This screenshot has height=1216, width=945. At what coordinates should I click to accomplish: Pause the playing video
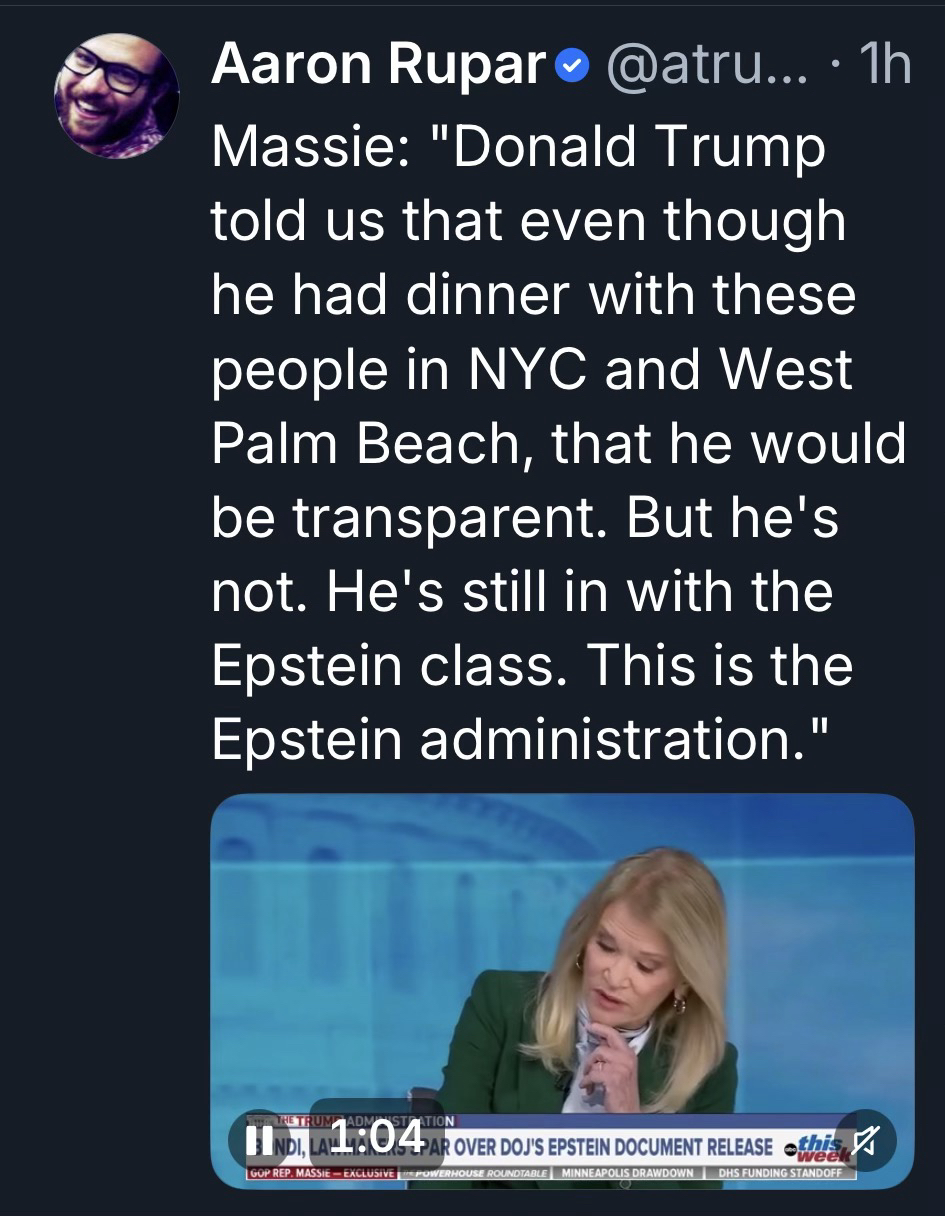tap(260, 1139)
